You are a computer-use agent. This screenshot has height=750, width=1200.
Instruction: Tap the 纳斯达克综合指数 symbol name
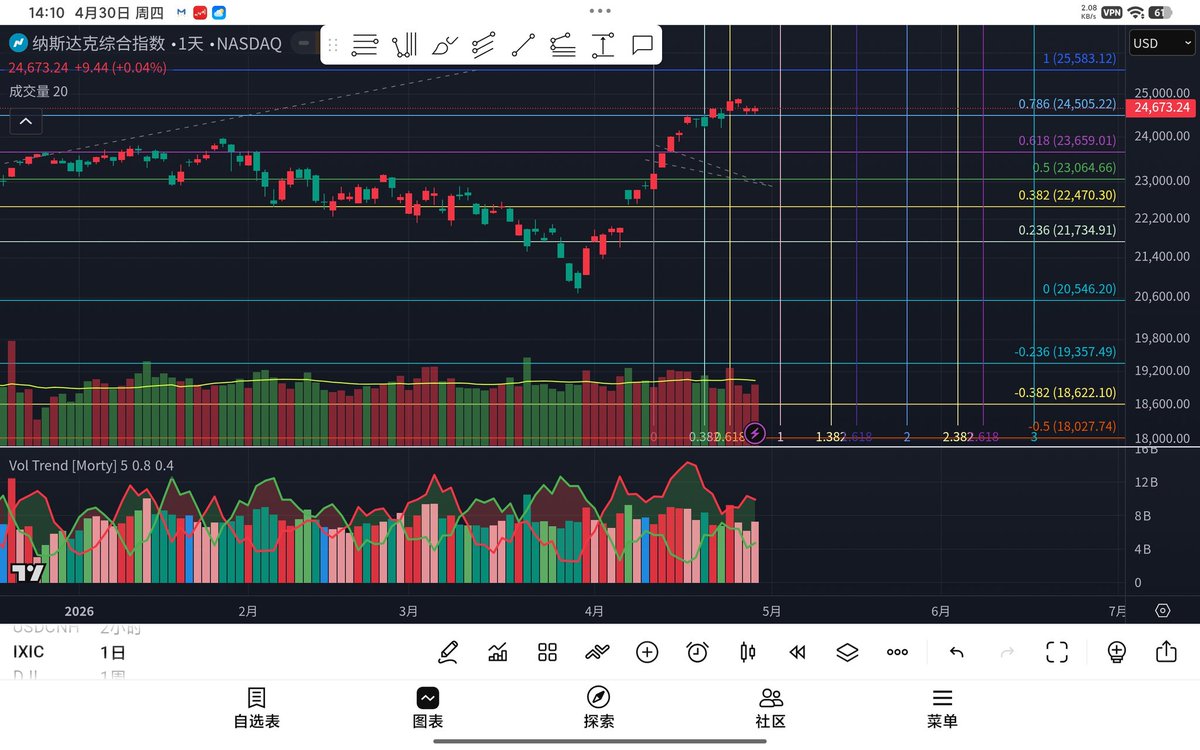pyautogui.click(x=98, y=44)
